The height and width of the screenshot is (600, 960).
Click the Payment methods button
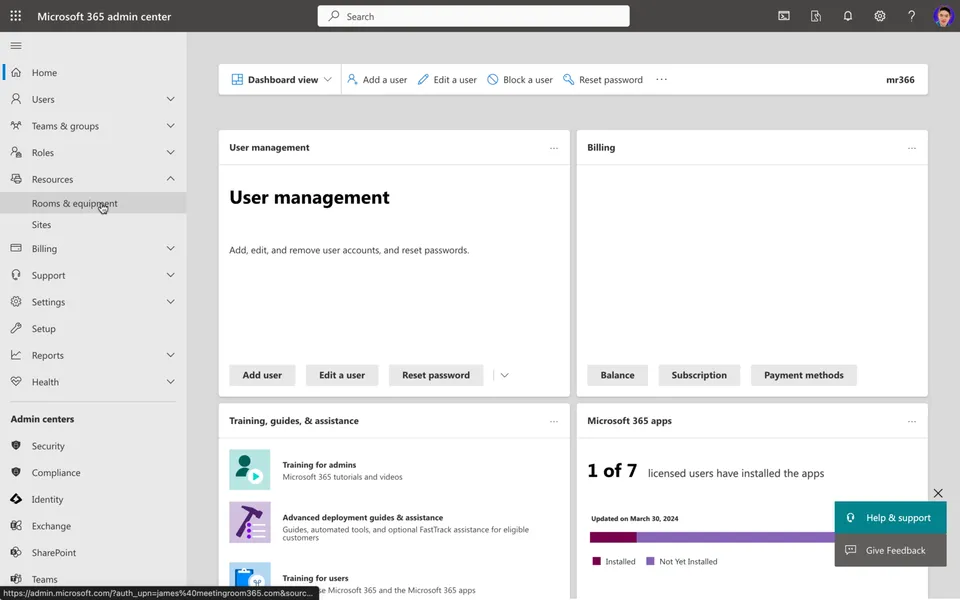click(803, 375)
